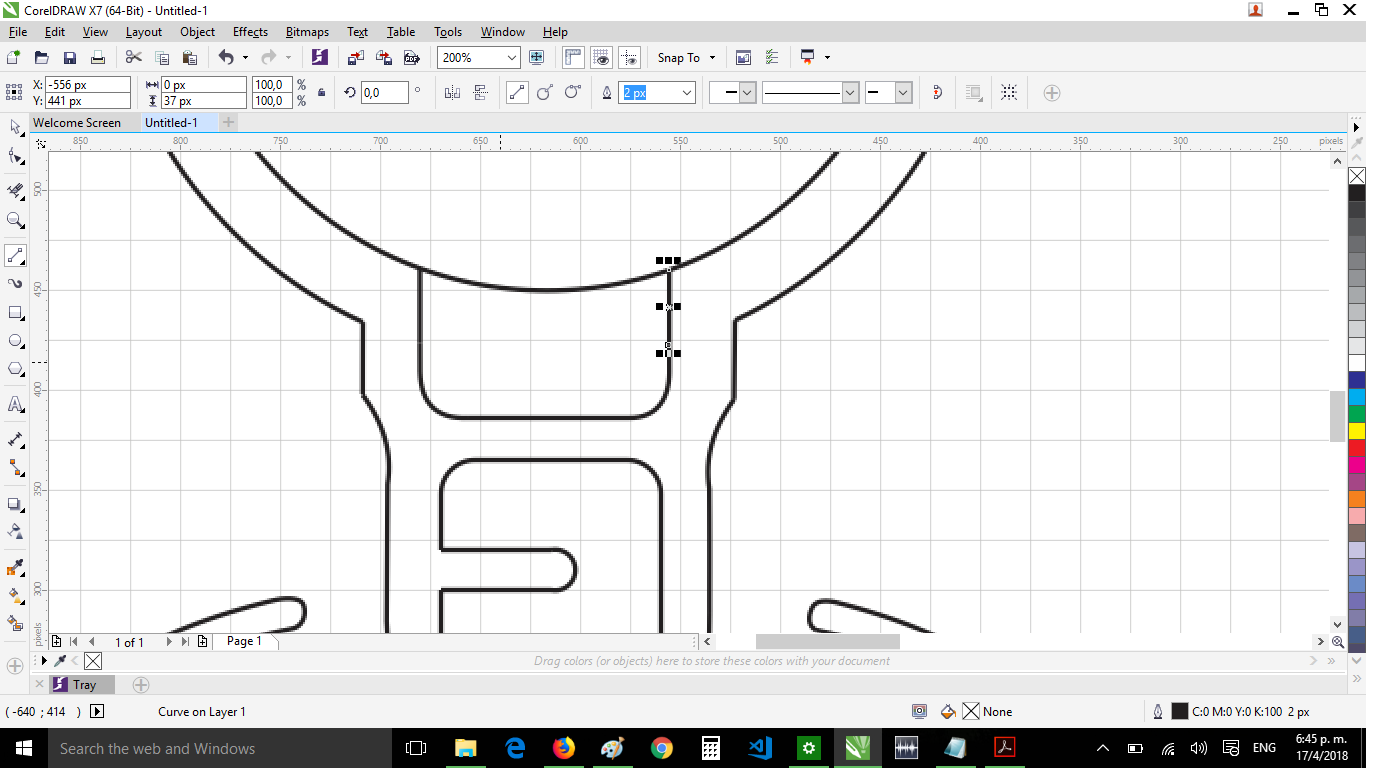Save the current document
This screenshot has width=1384, height=776.
tap(70, 58)
